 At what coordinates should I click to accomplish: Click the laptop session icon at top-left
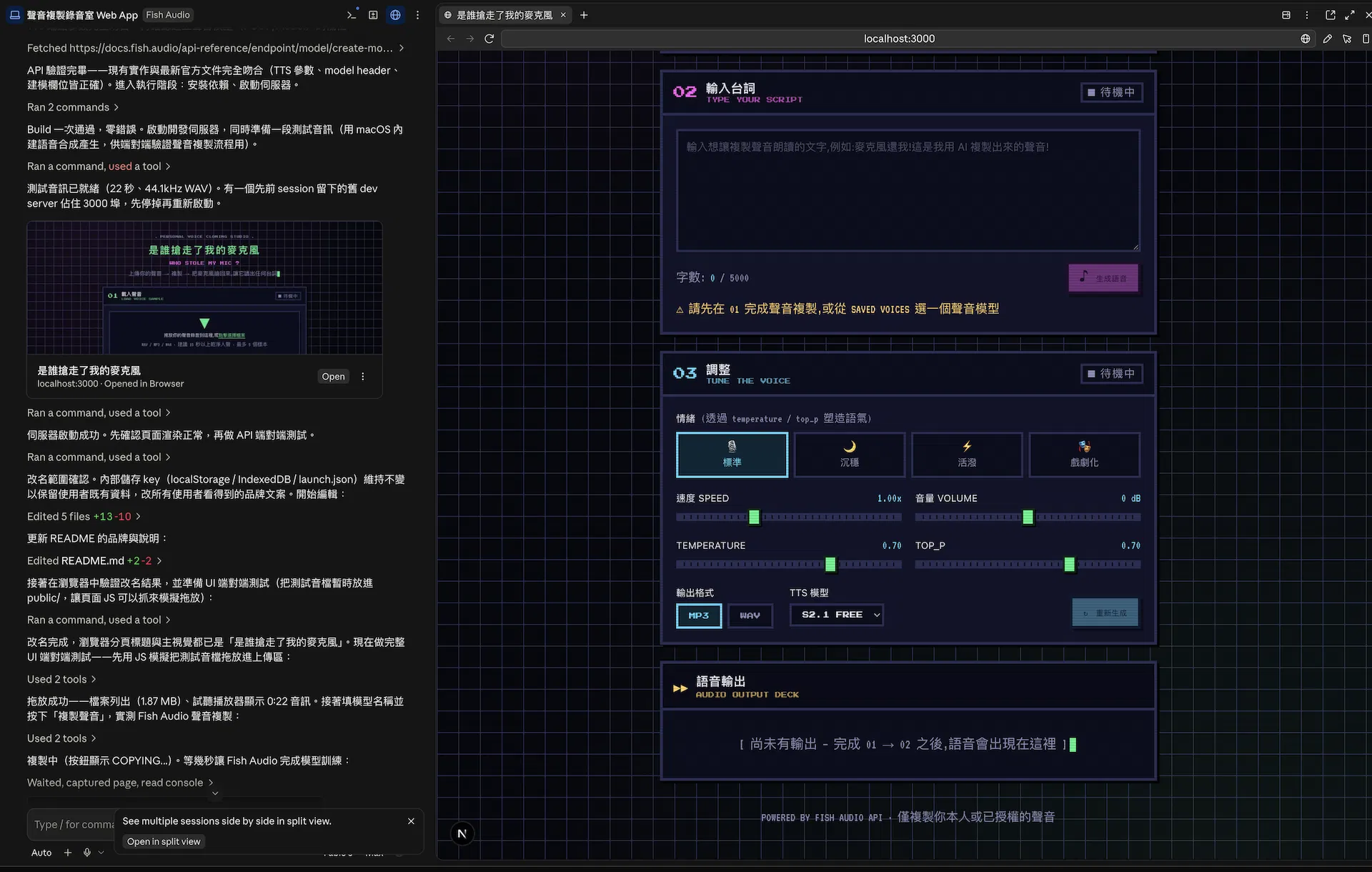14,14
